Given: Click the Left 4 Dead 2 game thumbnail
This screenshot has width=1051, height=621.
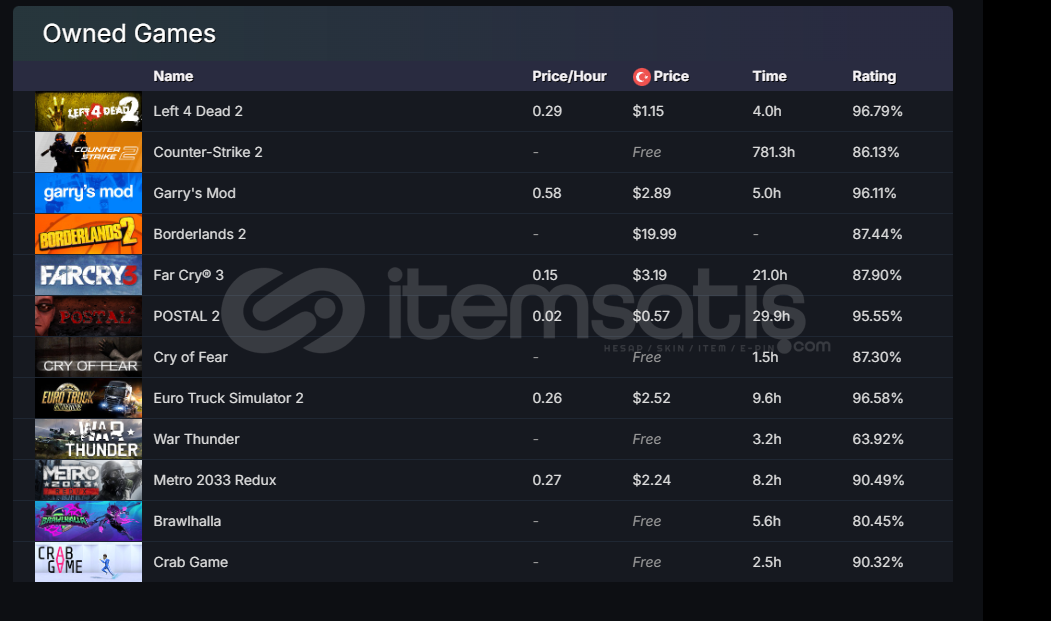Looking at the screenshot, I should click(x=88, y=112).
